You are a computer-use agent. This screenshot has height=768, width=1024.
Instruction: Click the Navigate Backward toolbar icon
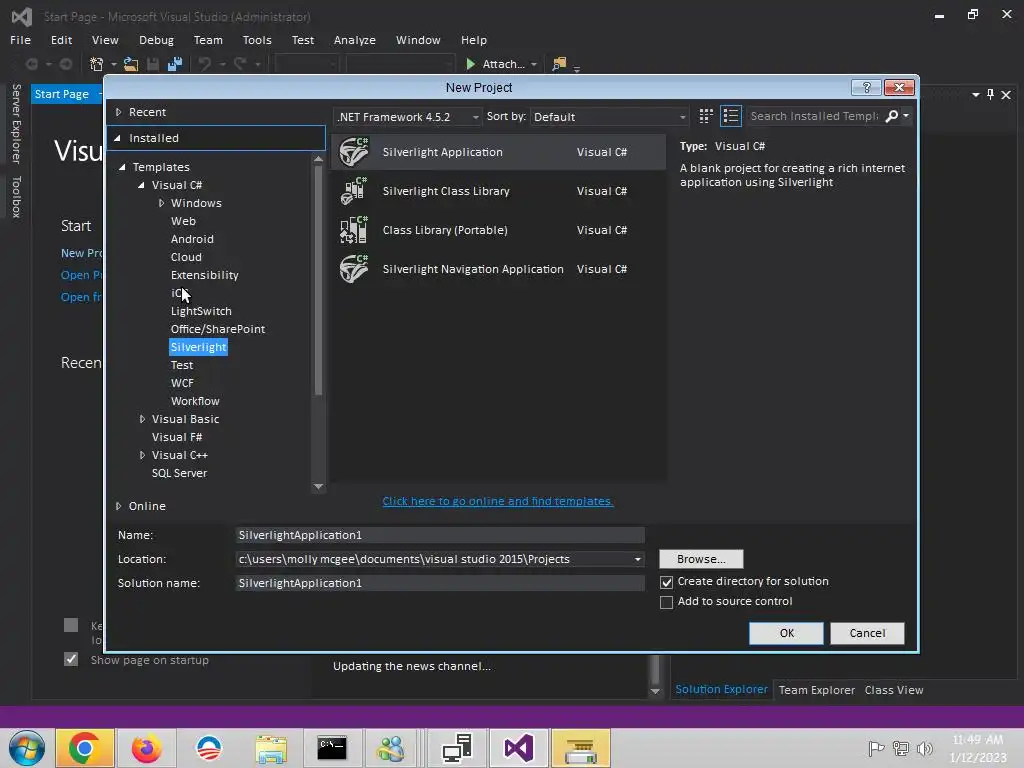(31, 64)
